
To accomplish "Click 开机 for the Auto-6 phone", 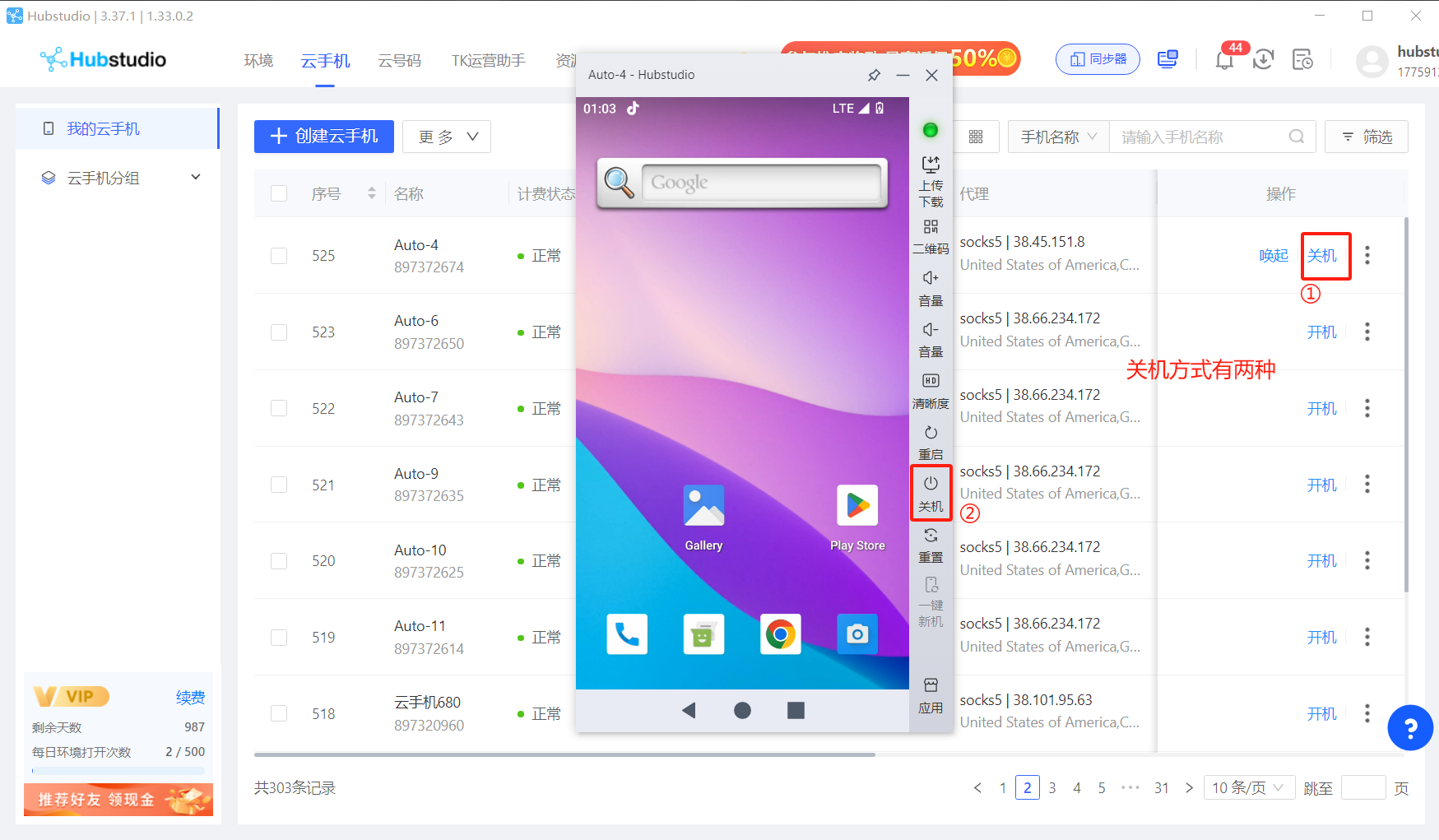I will [1321, 332].
